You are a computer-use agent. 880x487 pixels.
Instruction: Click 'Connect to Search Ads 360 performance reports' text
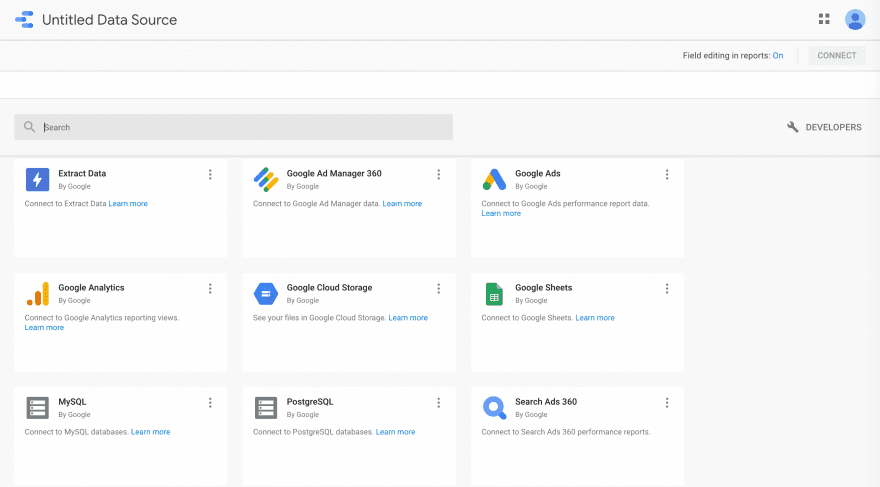tap(566, 432)
